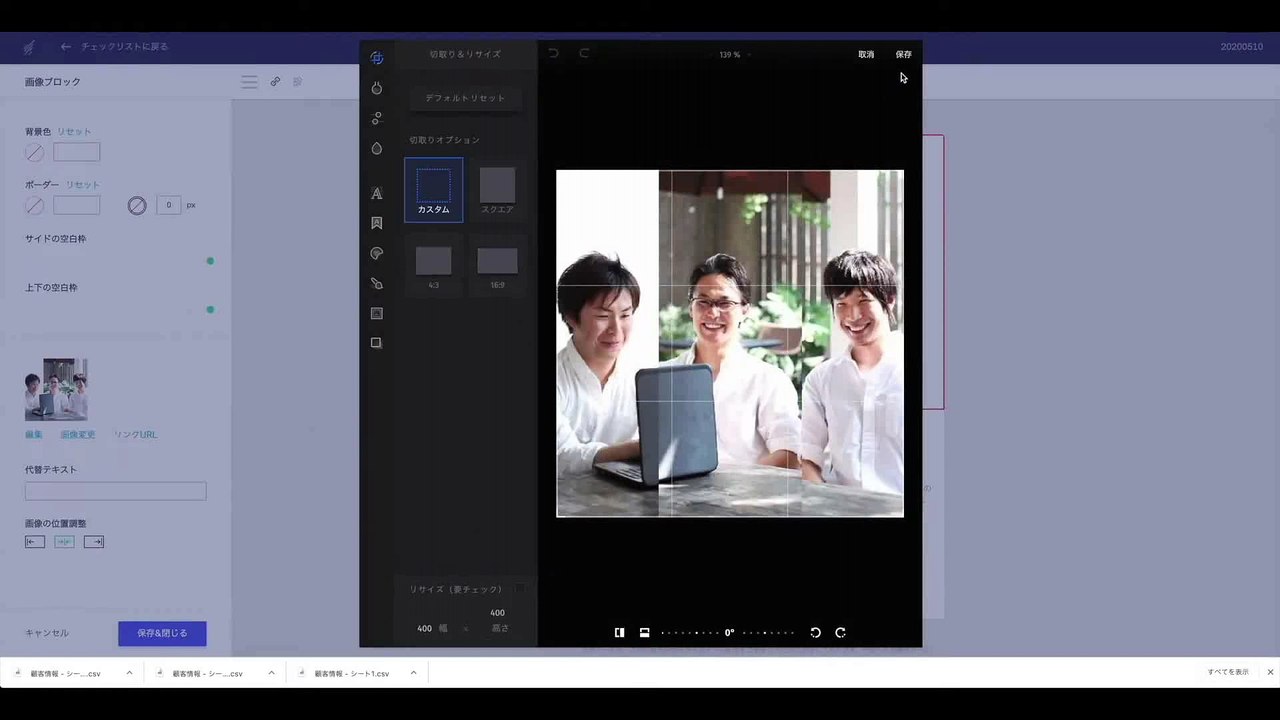Image resolution: width=1280 pixels, height=720 pixels.
Task: Open the finetune adjust tool in sidebar
Action: pos(376,88)
